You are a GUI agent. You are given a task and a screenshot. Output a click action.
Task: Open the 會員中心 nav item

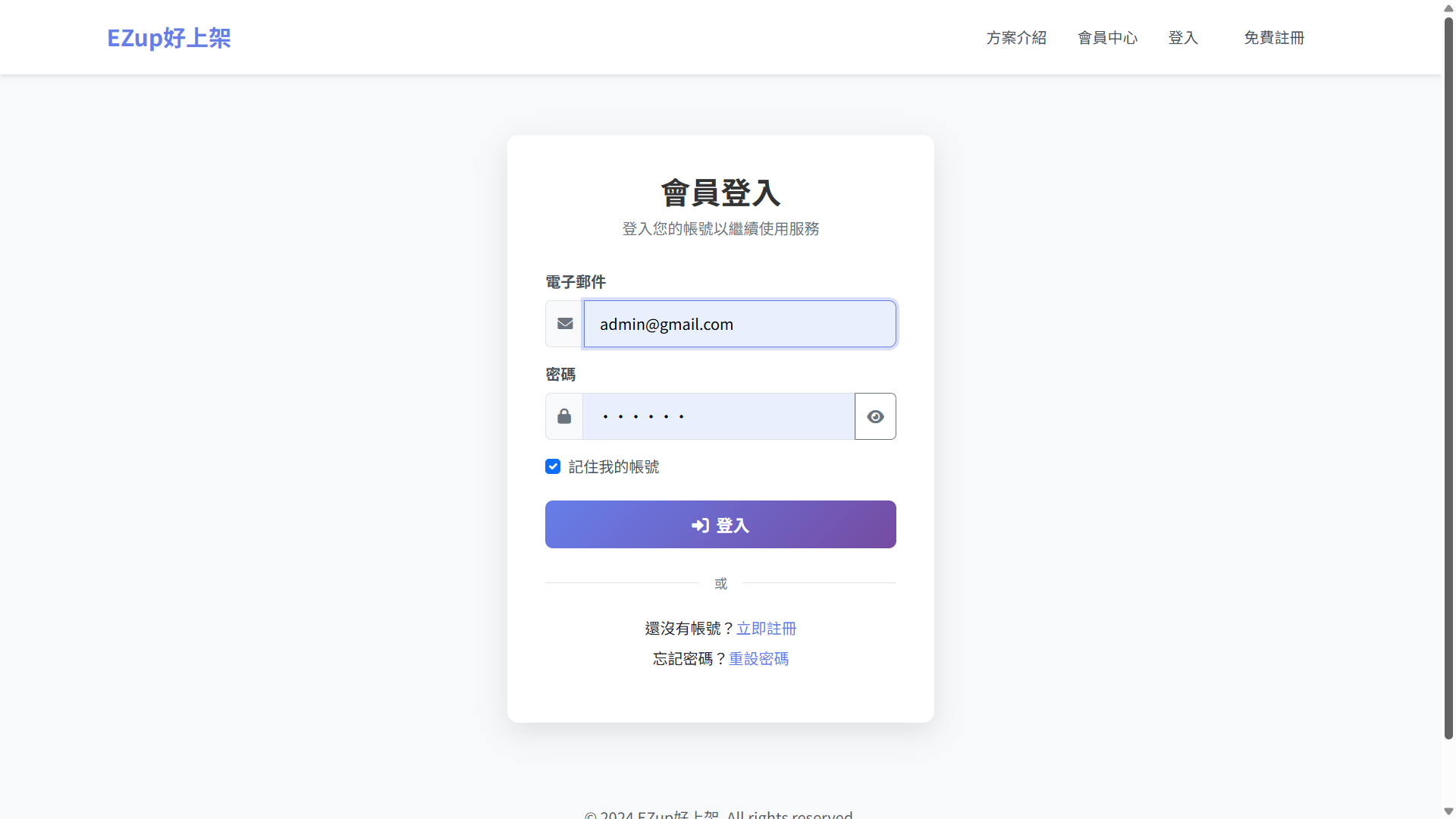coord(1108,38)
